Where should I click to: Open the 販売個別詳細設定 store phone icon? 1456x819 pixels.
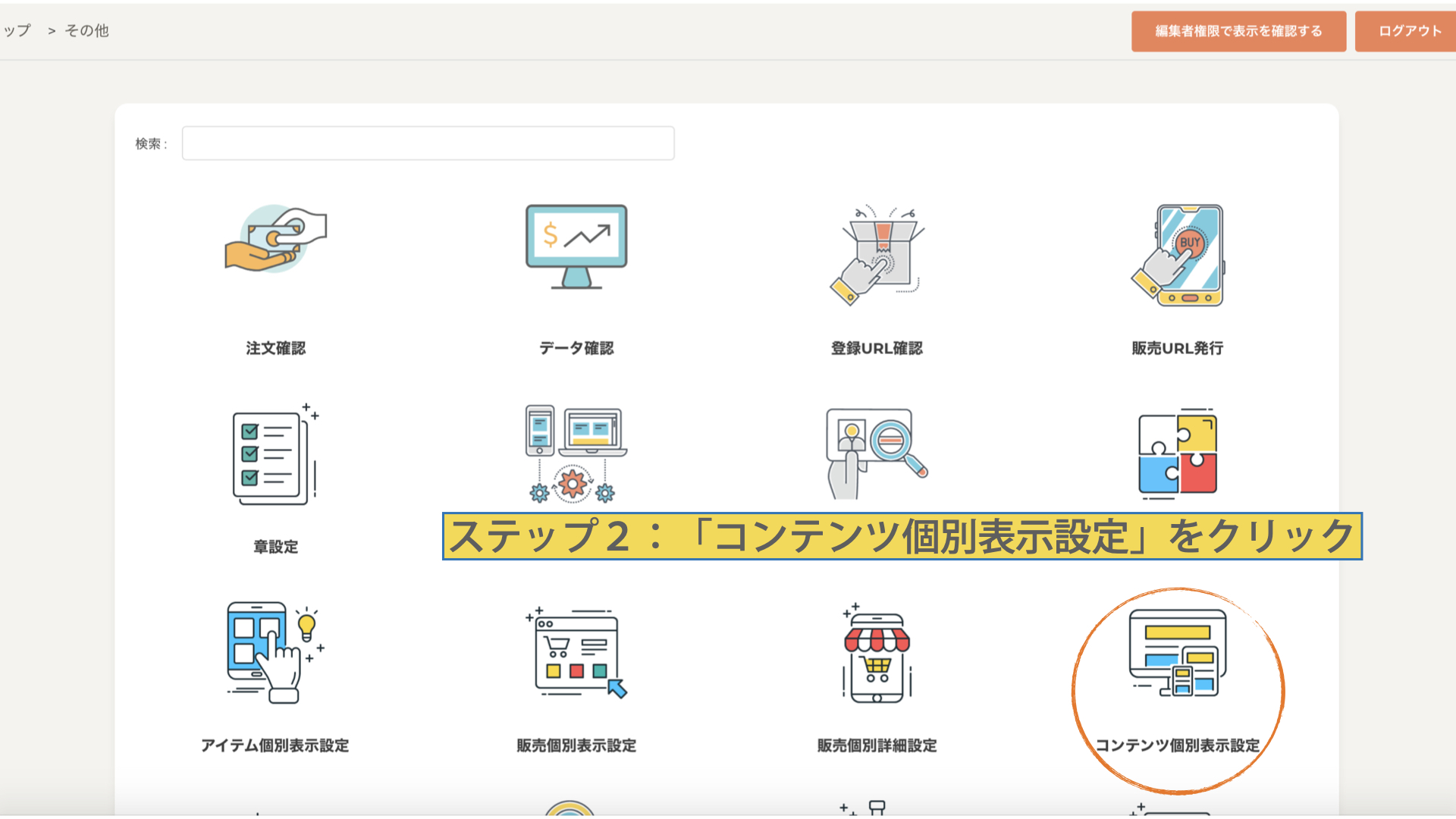point(877,654)
